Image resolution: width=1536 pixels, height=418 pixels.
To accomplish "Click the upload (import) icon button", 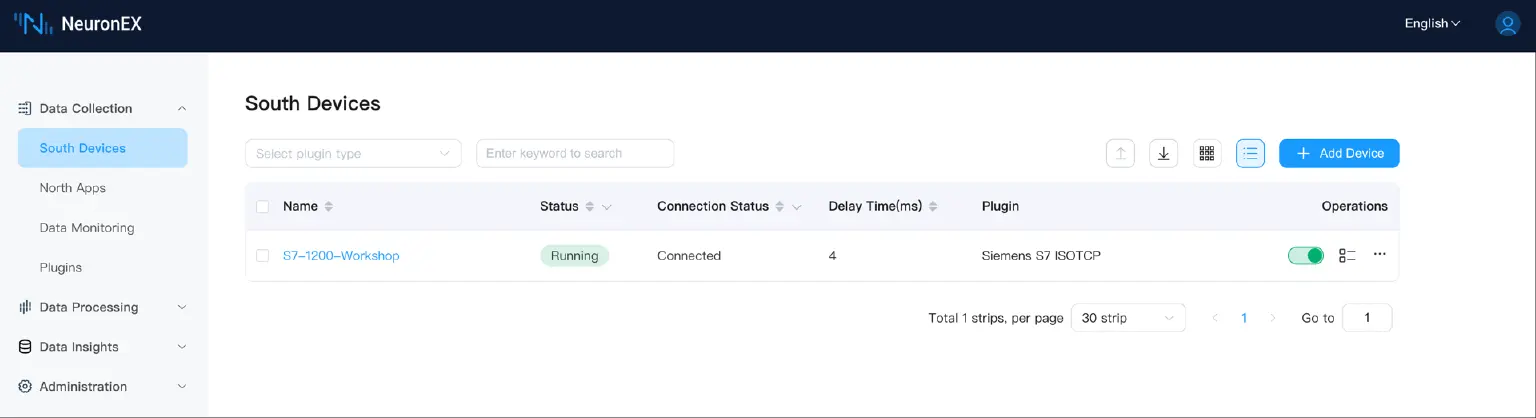I will point(1120,153).
